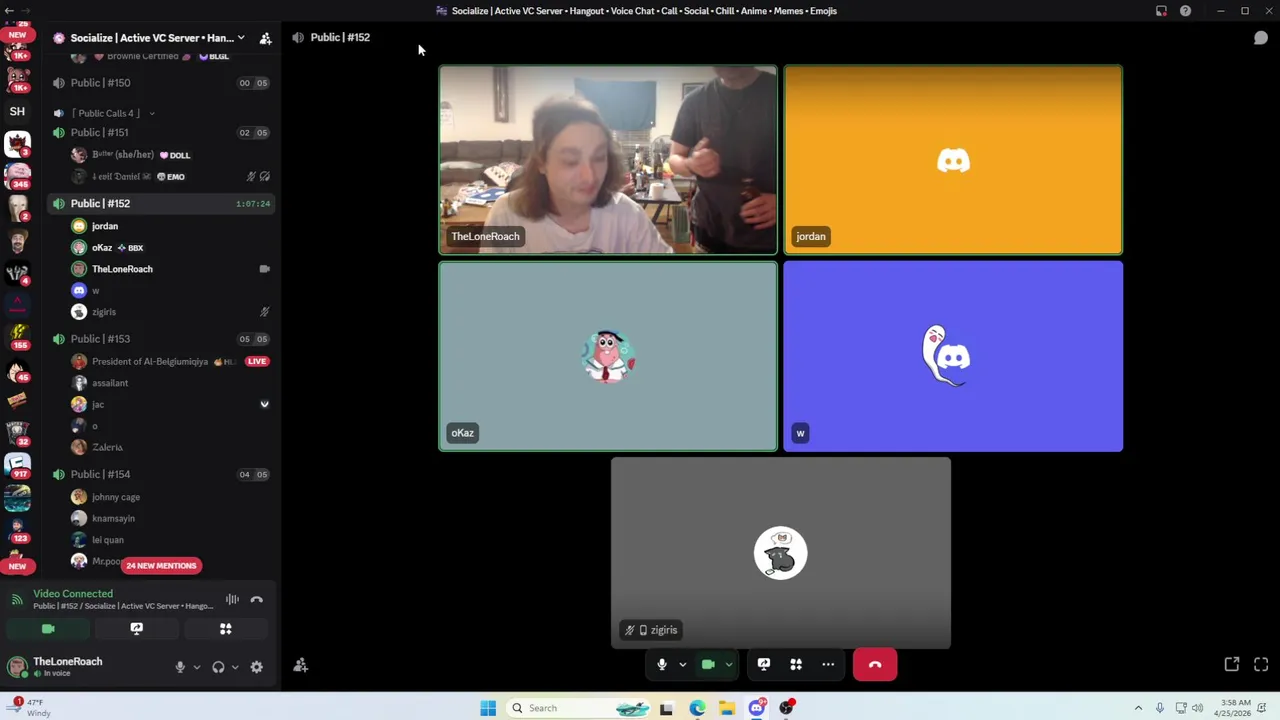
Task: Open more options ellipsis in call bar
Action: click(828, 664)
